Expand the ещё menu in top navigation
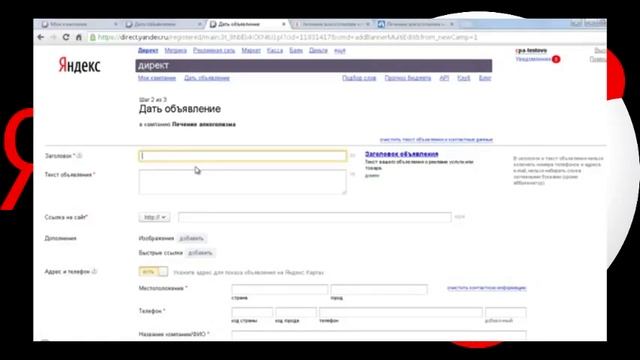 (340, 51)
